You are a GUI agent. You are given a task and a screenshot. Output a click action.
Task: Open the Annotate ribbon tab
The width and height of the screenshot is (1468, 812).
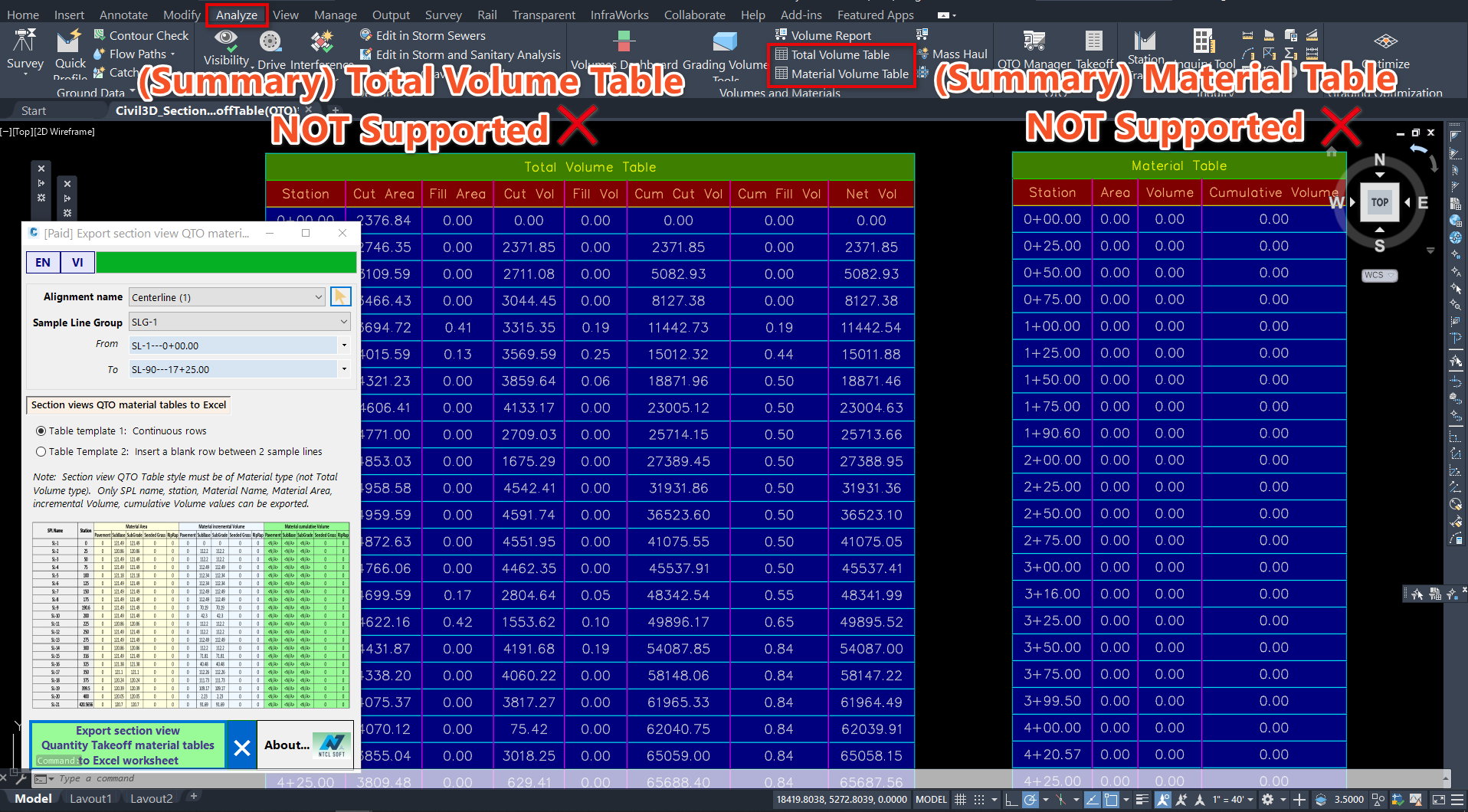[123, 15]
